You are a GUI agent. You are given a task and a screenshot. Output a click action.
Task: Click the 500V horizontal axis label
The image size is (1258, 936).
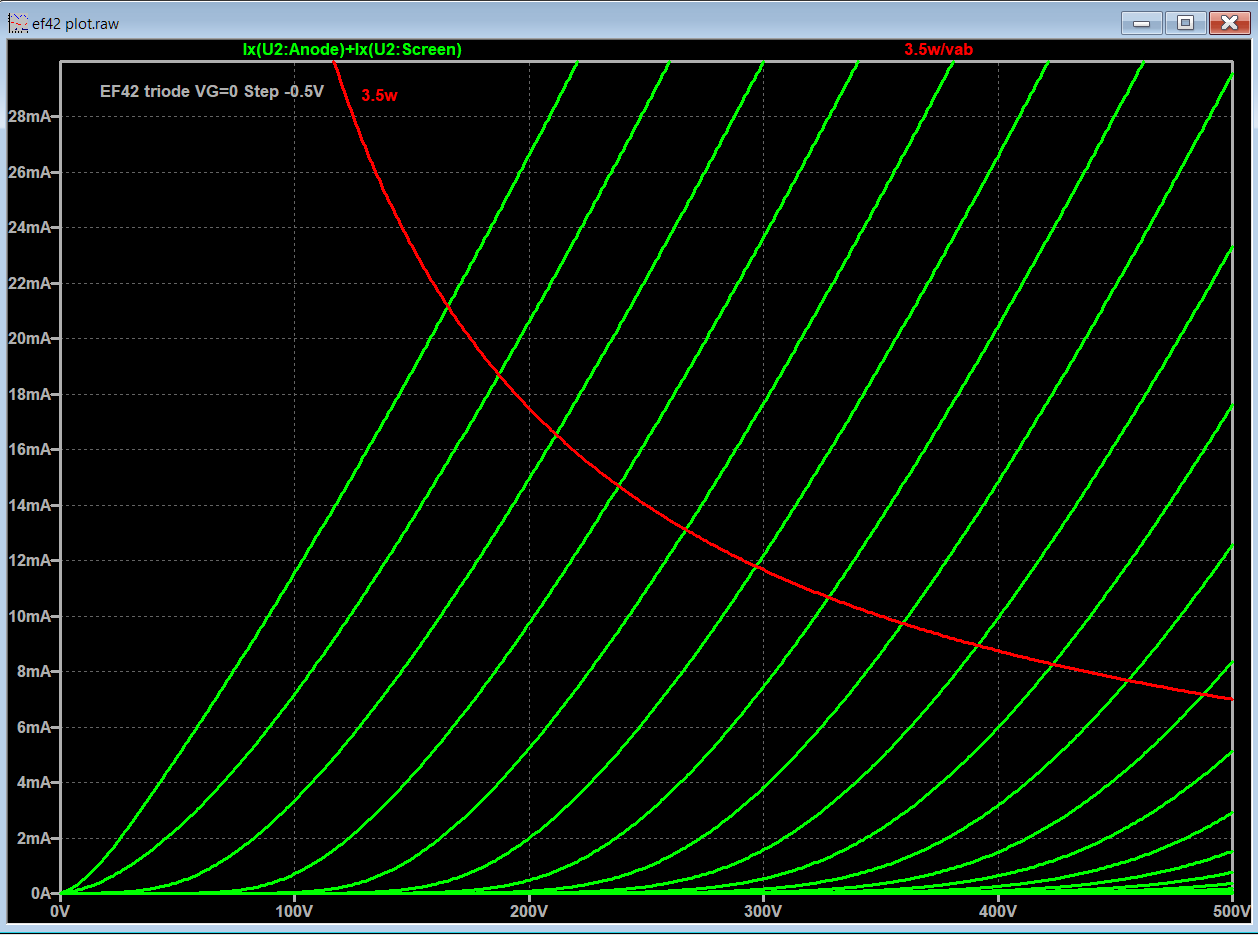coord(1231,912)
